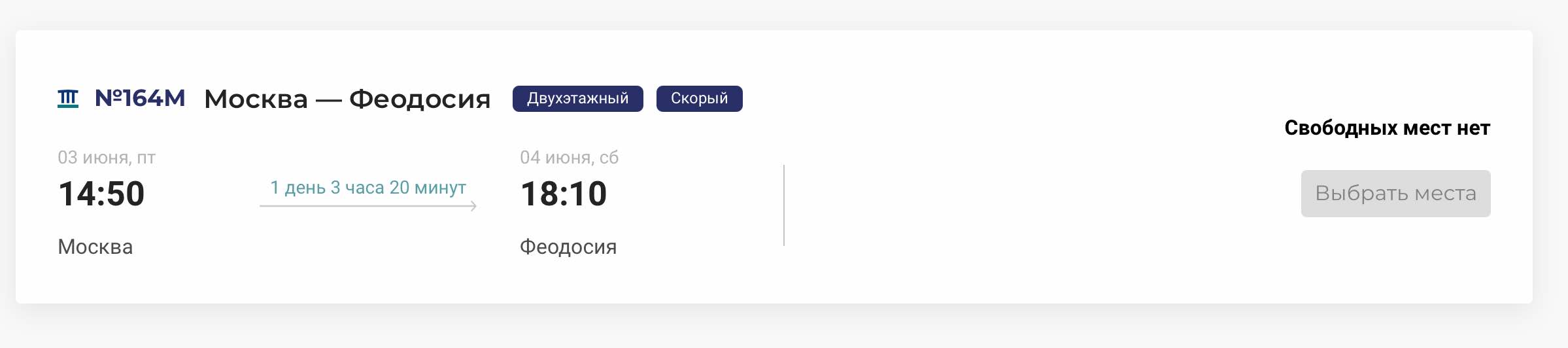Click the Двухэтажный badge

point(577,99)
